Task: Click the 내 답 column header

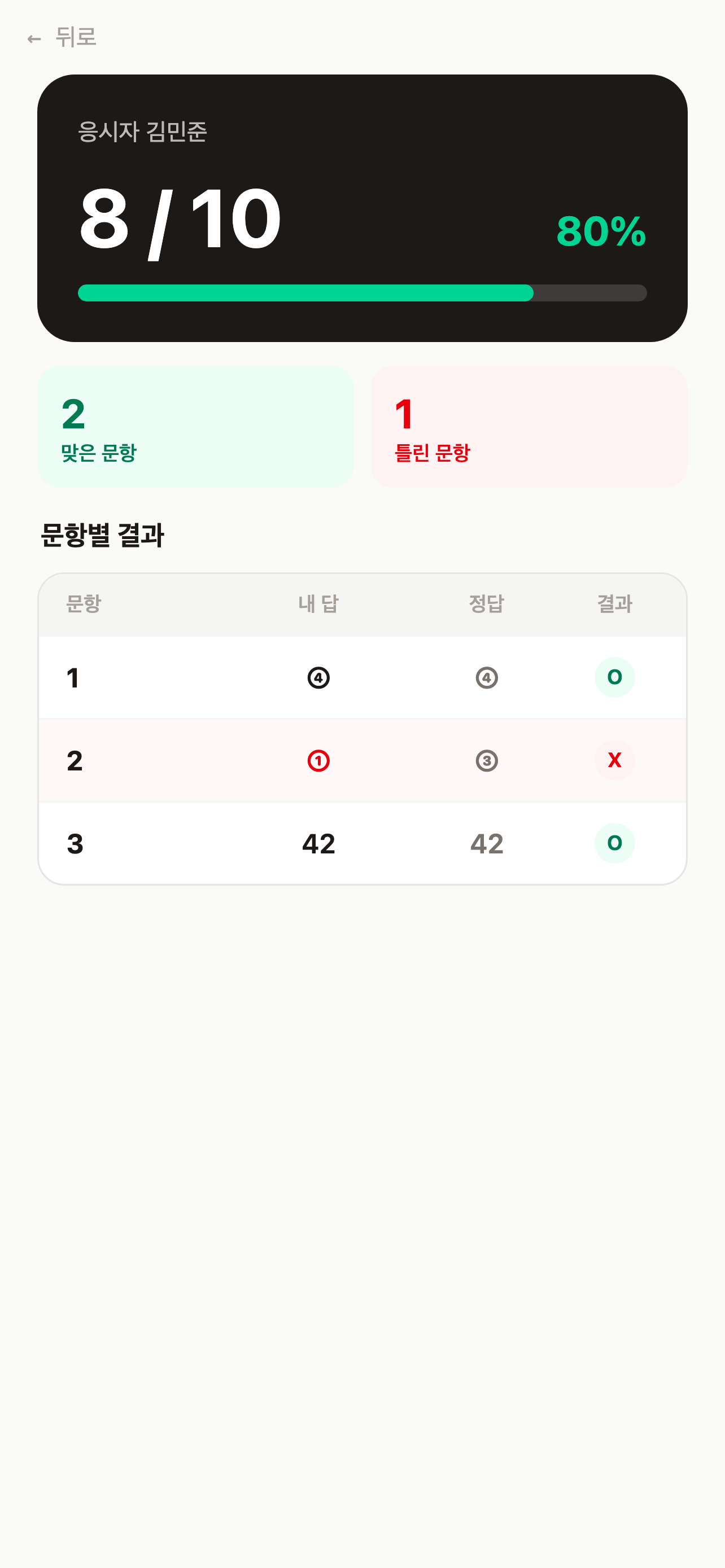Action: [318, 604]
